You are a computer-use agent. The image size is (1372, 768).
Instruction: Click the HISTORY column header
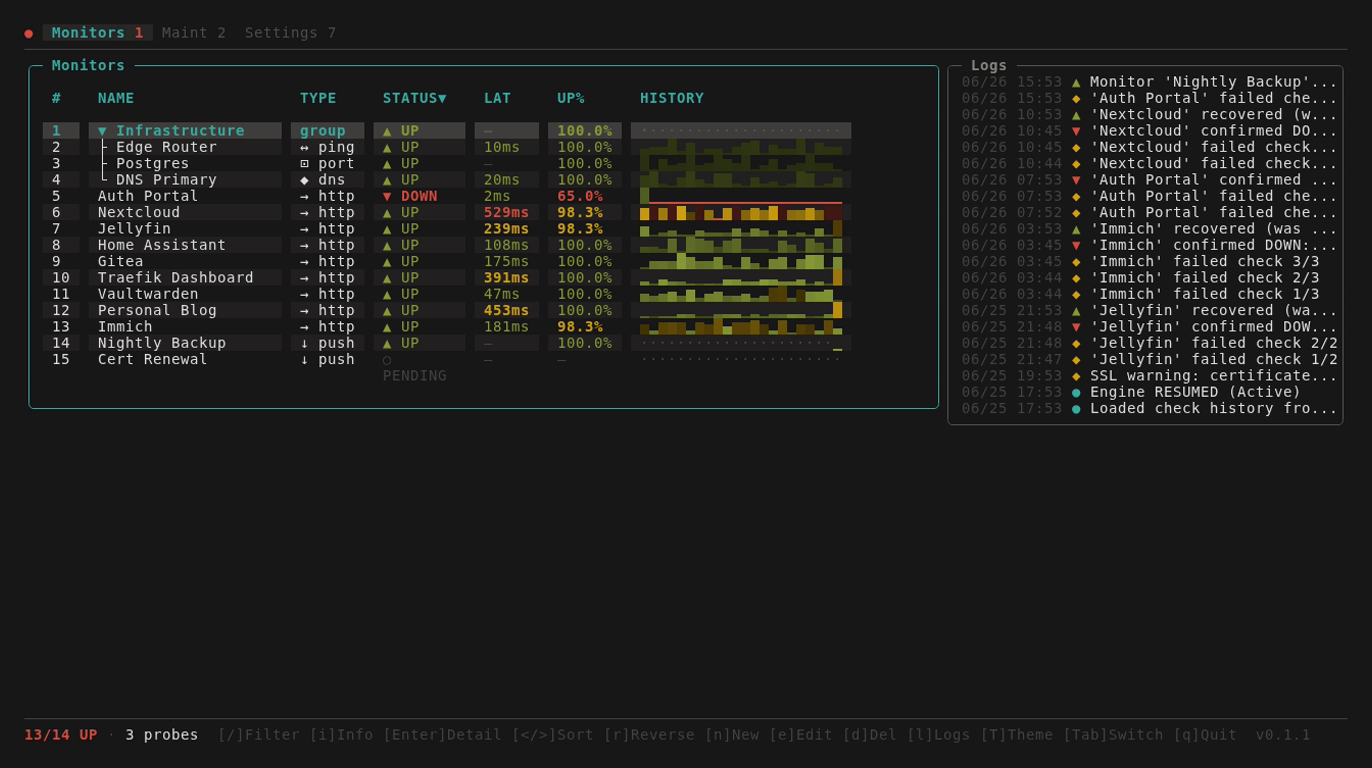click(672, 98)
